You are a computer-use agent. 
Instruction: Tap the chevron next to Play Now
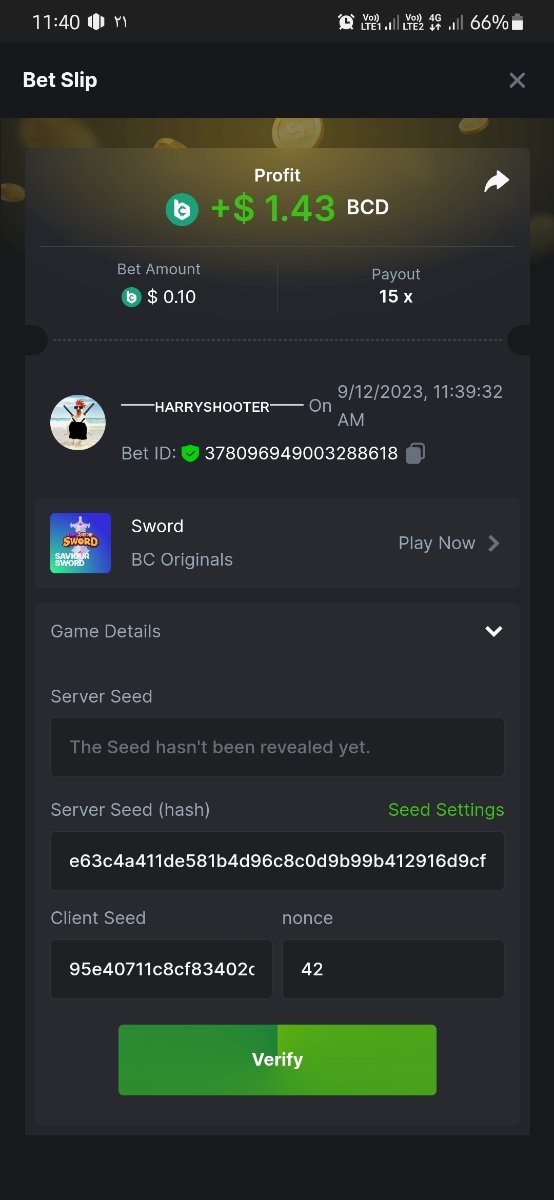493,543
